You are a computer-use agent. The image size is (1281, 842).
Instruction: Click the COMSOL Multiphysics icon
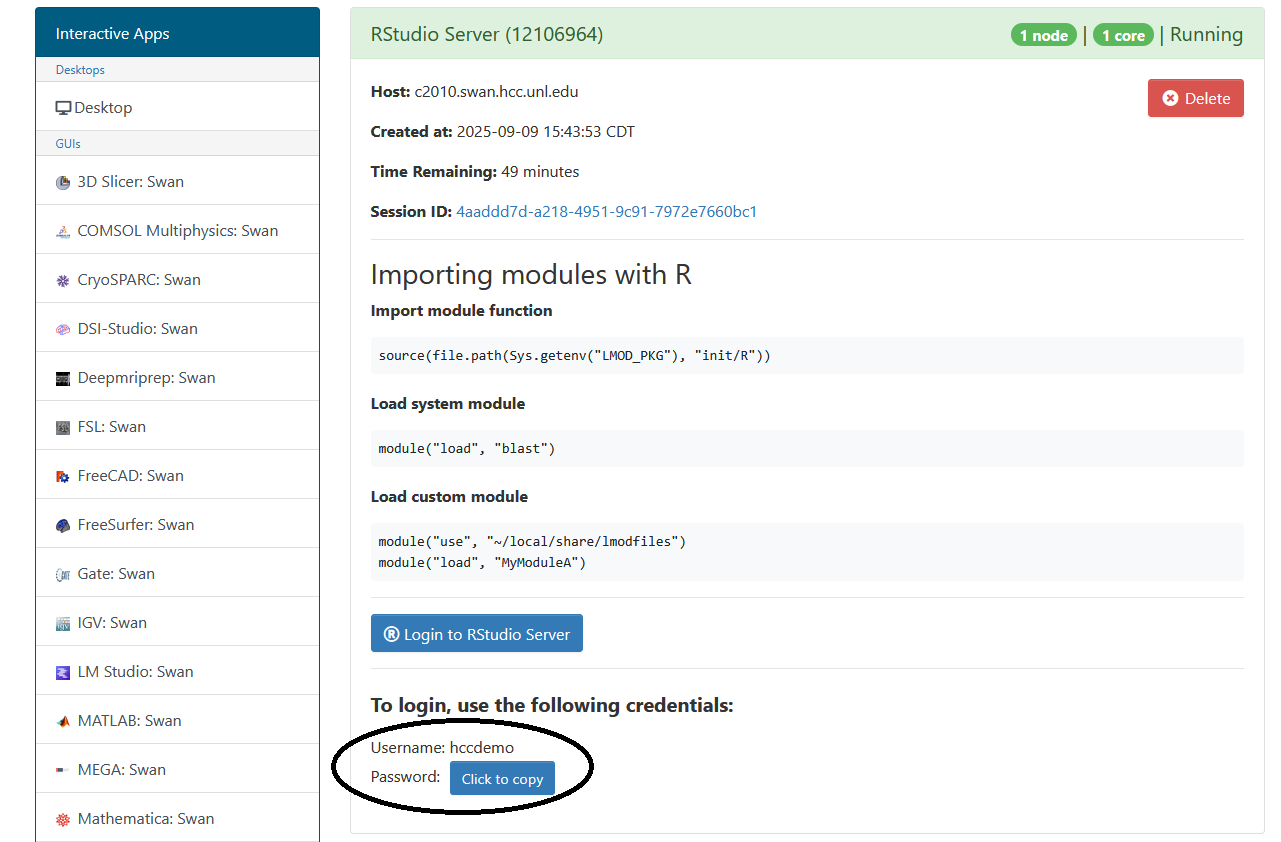(x=63, y=231)
